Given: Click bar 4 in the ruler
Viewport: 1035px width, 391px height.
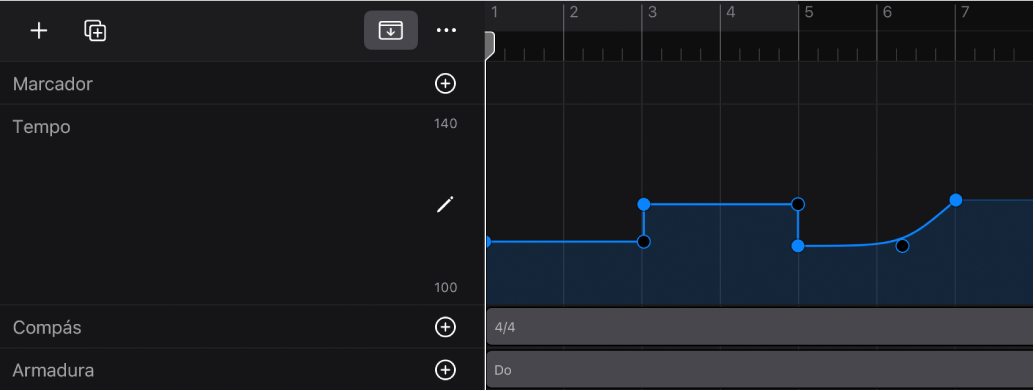Looking at the screenshot, I should point(731,12).
